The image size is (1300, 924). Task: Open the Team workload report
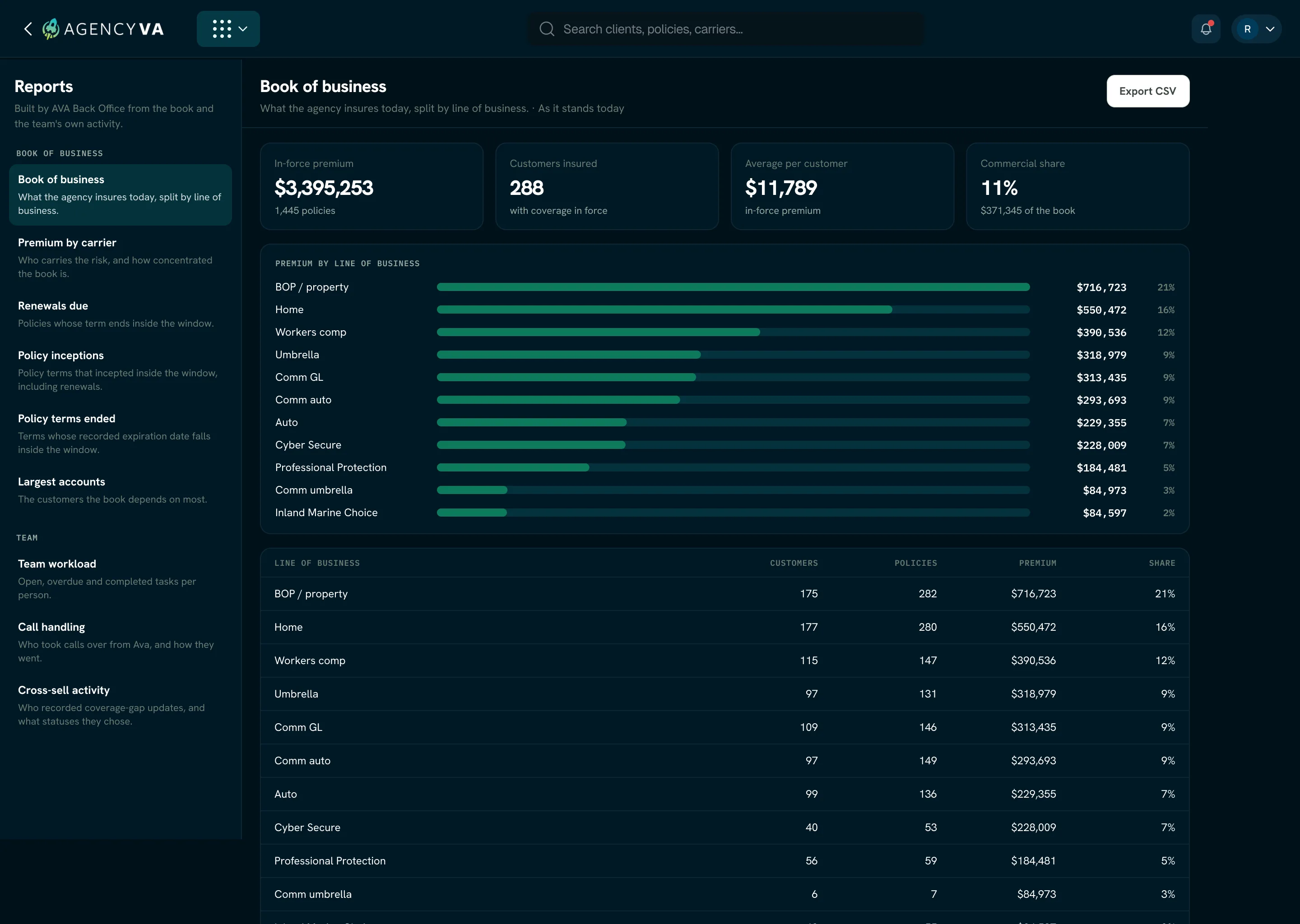(x=121, y=579)
